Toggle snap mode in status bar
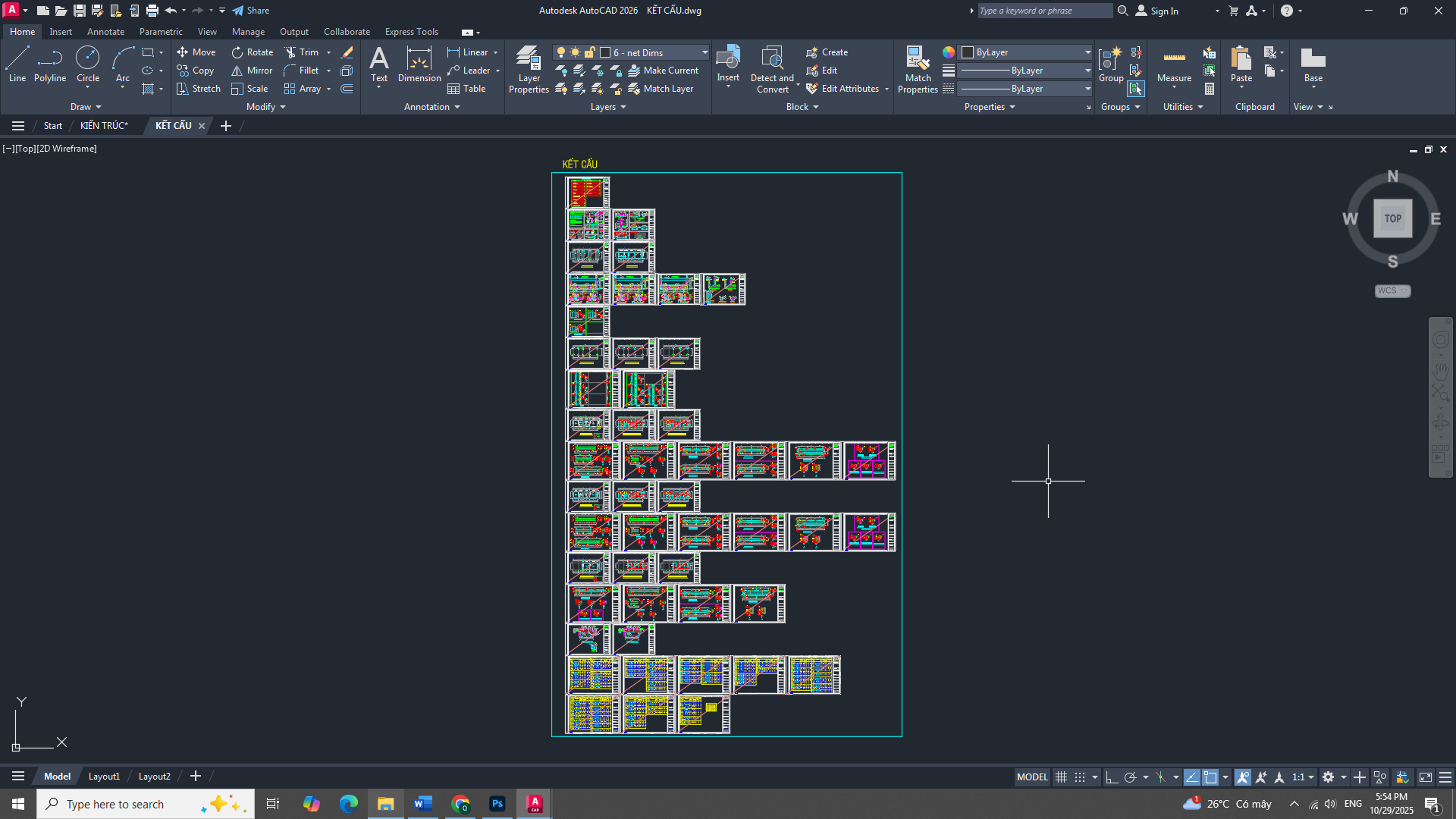The height and width of the screenshot is (819, 1456). [1080, 777]
